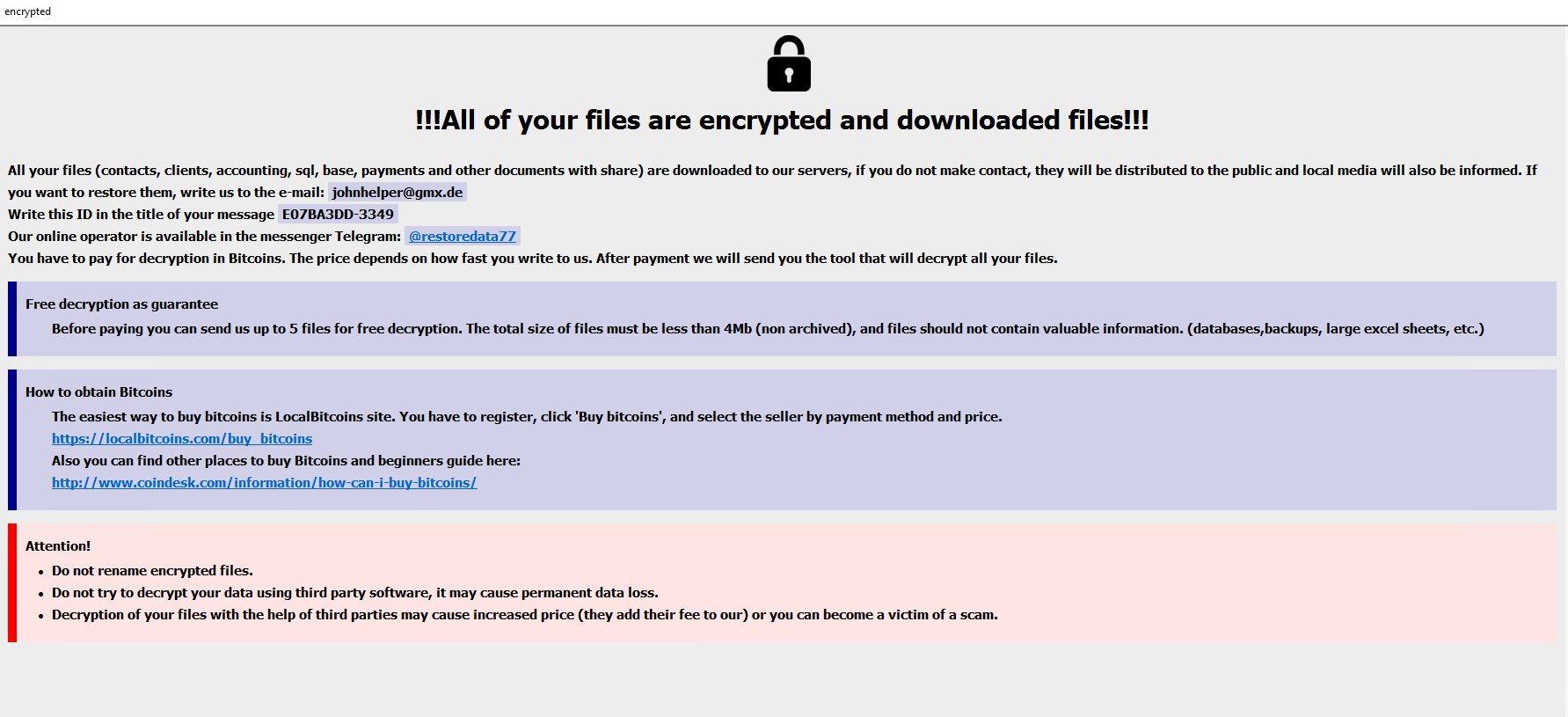The height and width of the screenshot is (717, 1568).
Task: Select the johnhelper@gmx.de email address
Action: [x=397, y=192]
